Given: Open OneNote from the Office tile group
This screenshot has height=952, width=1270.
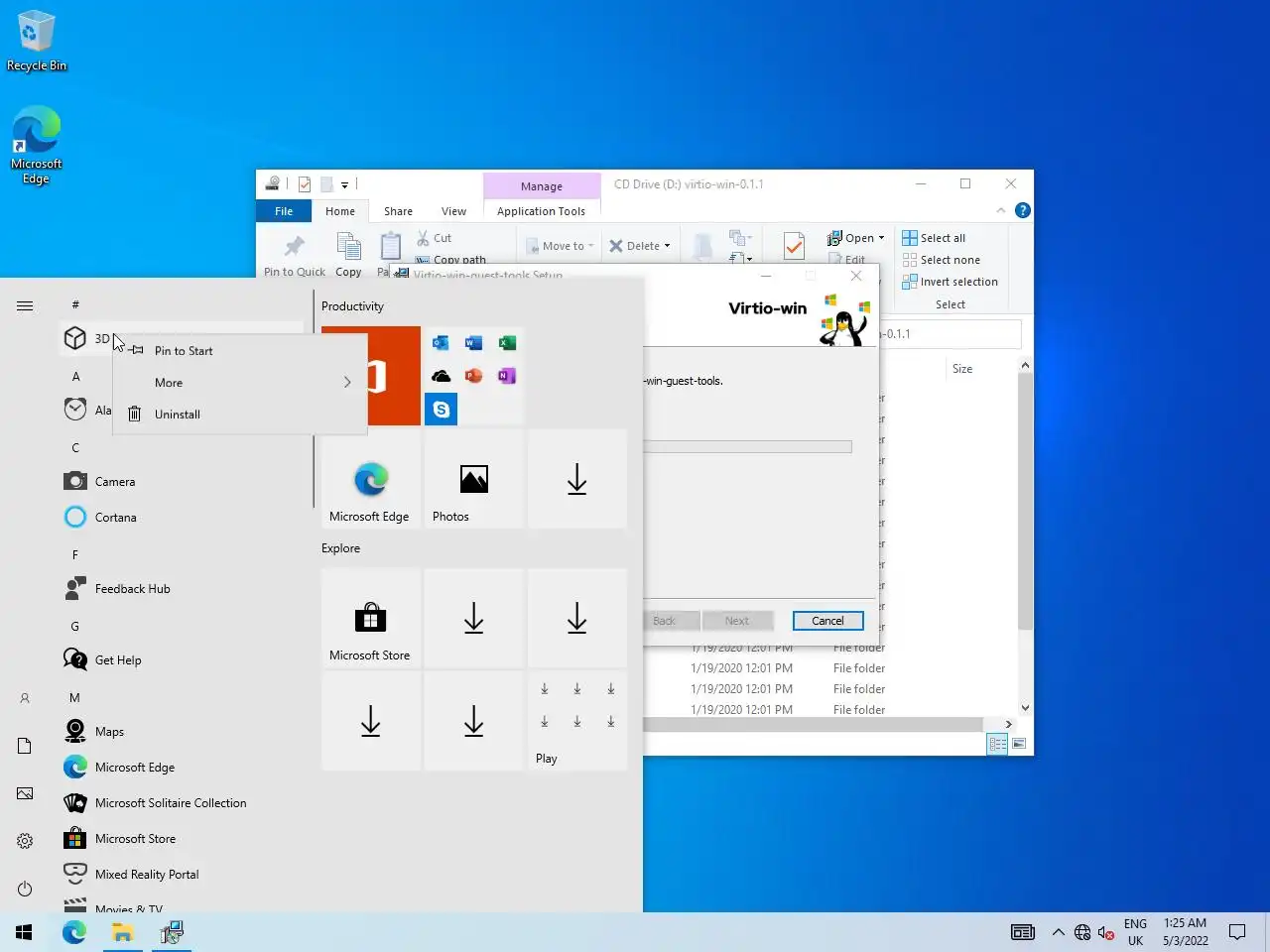Looking at the screenshot, I should [x=507, y=376].
